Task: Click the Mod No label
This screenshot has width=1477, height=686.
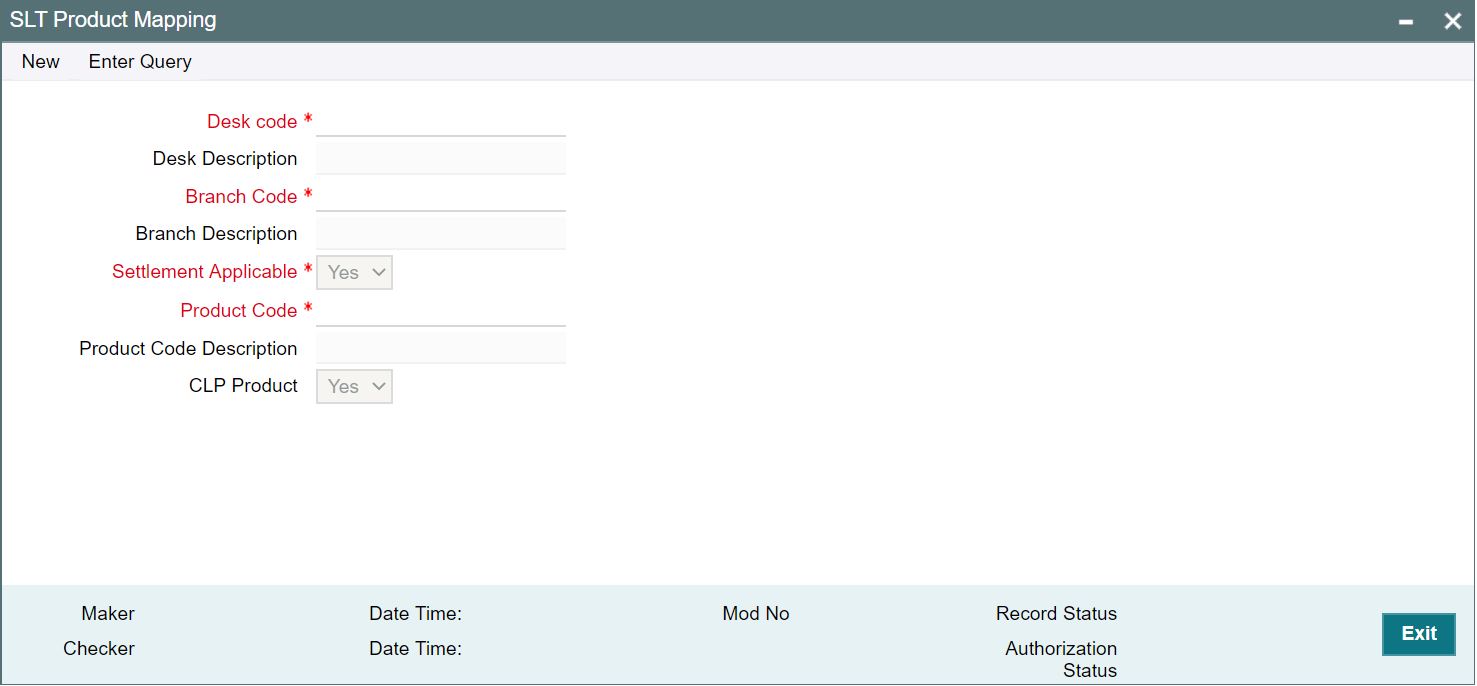Action: tap(756, 614)
